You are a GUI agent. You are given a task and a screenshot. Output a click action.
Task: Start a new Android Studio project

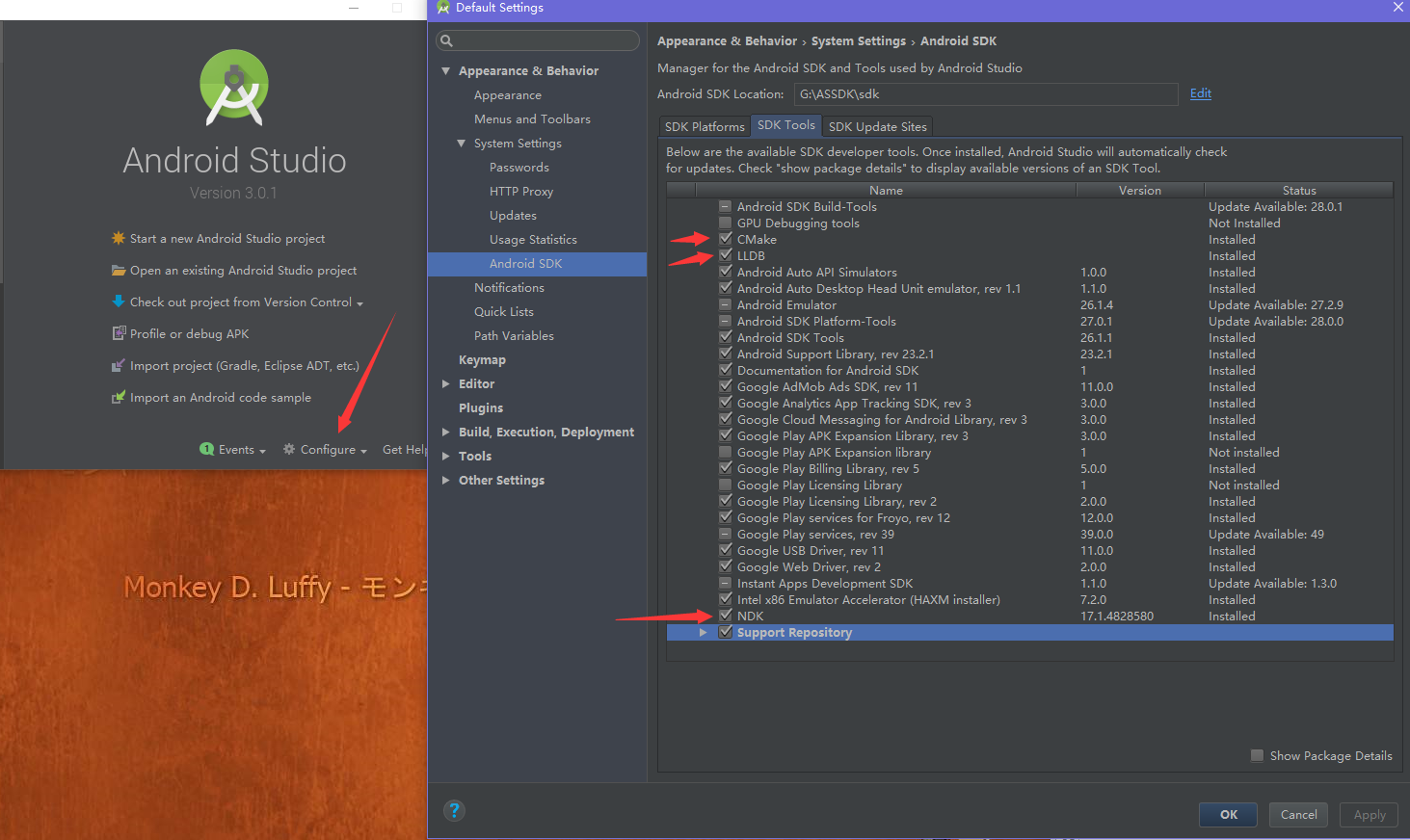(227, 238)
